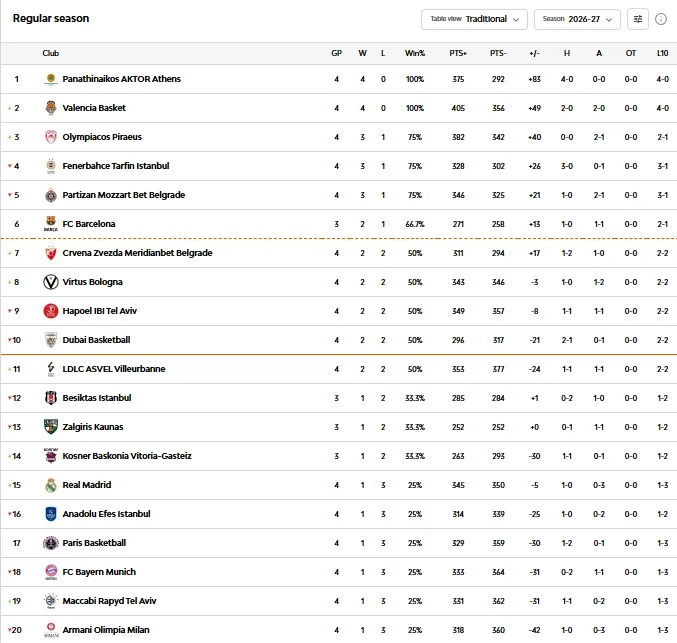Screen dimensions: 677x643
Task: Click the FC Barcelona crest icon
Action: tap(51, 224)
